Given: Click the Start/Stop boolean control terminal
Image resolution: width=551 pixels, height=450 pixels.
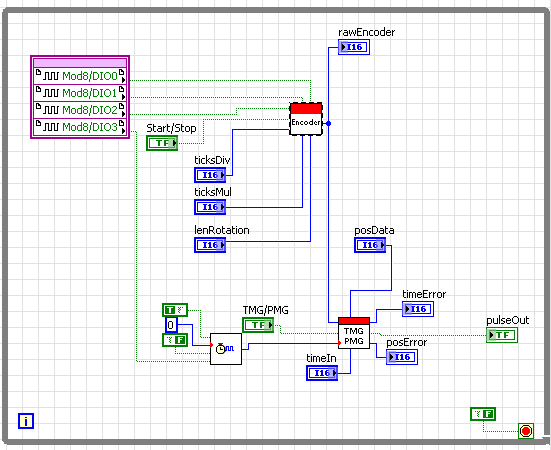Looking at the screenshot, I should click(162, 143).
